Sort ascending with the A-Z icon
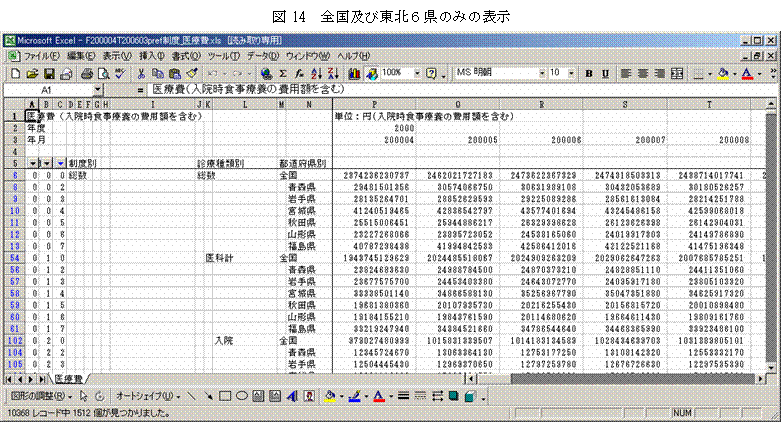Screen dimensions: 781x422 tap(315, 73)
